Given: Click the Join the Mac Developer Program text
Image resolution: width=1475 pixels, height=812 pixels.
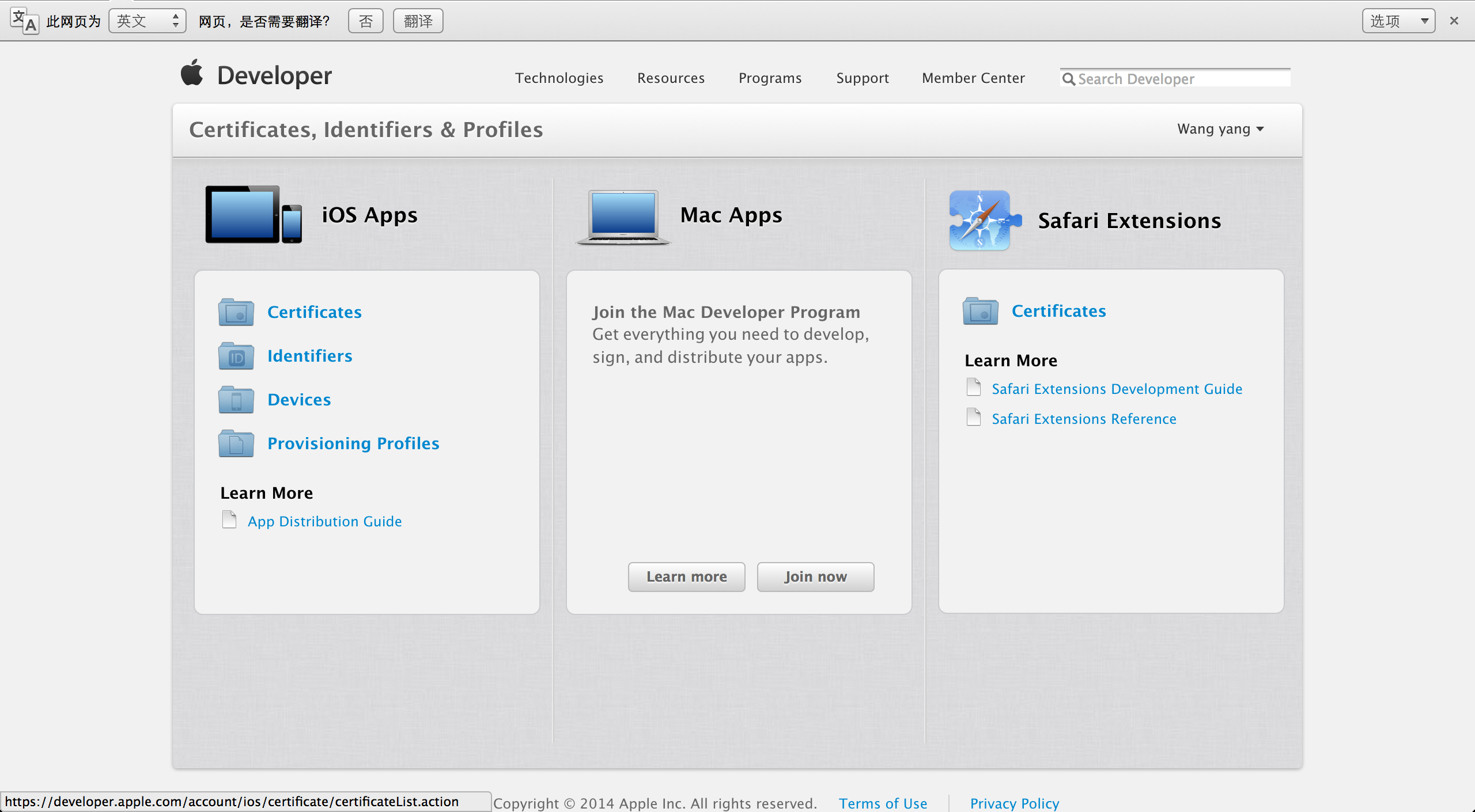Looking at the screenshot, I should (727, 312).
